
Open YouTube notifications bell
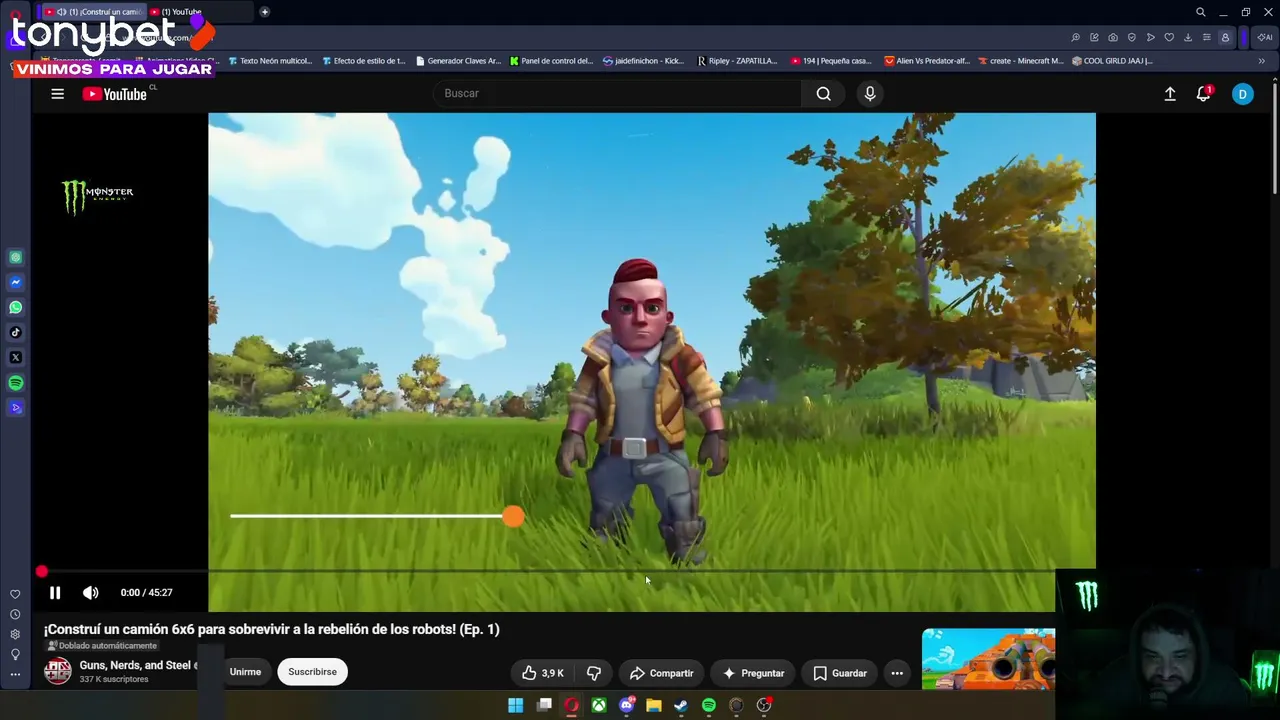pos(1204,93)
